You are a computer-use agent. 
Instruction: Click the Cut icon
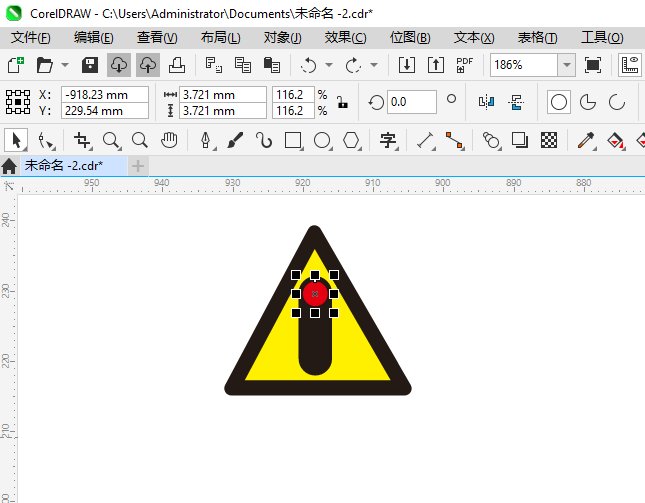(x=213, y=65)
